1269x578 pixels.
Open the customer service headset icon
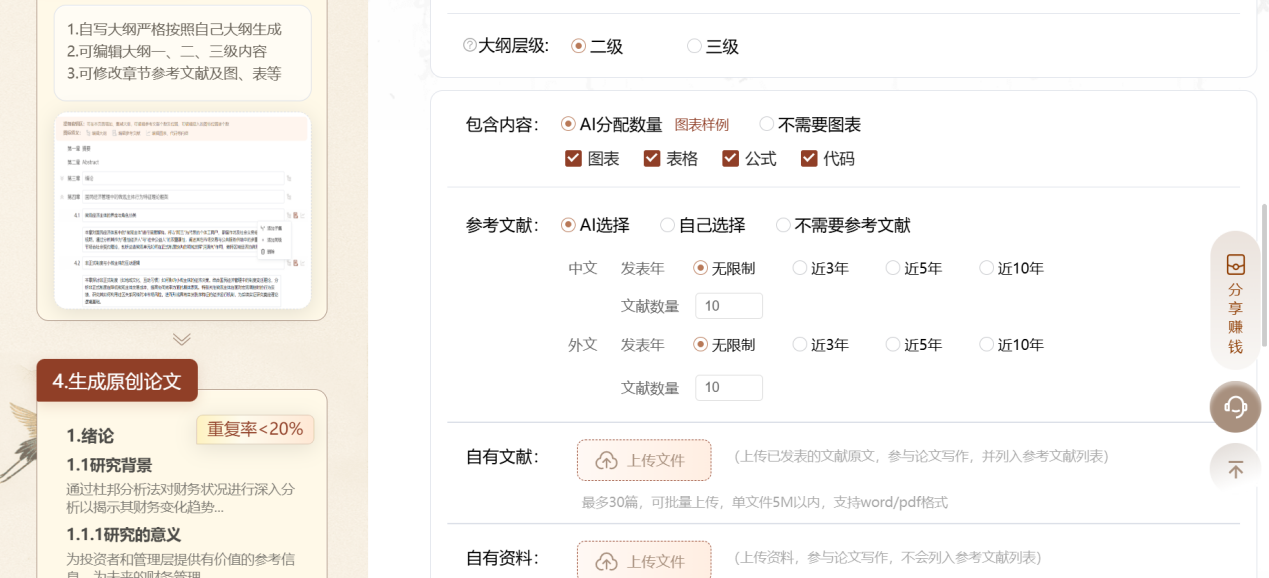[1235, 407]
